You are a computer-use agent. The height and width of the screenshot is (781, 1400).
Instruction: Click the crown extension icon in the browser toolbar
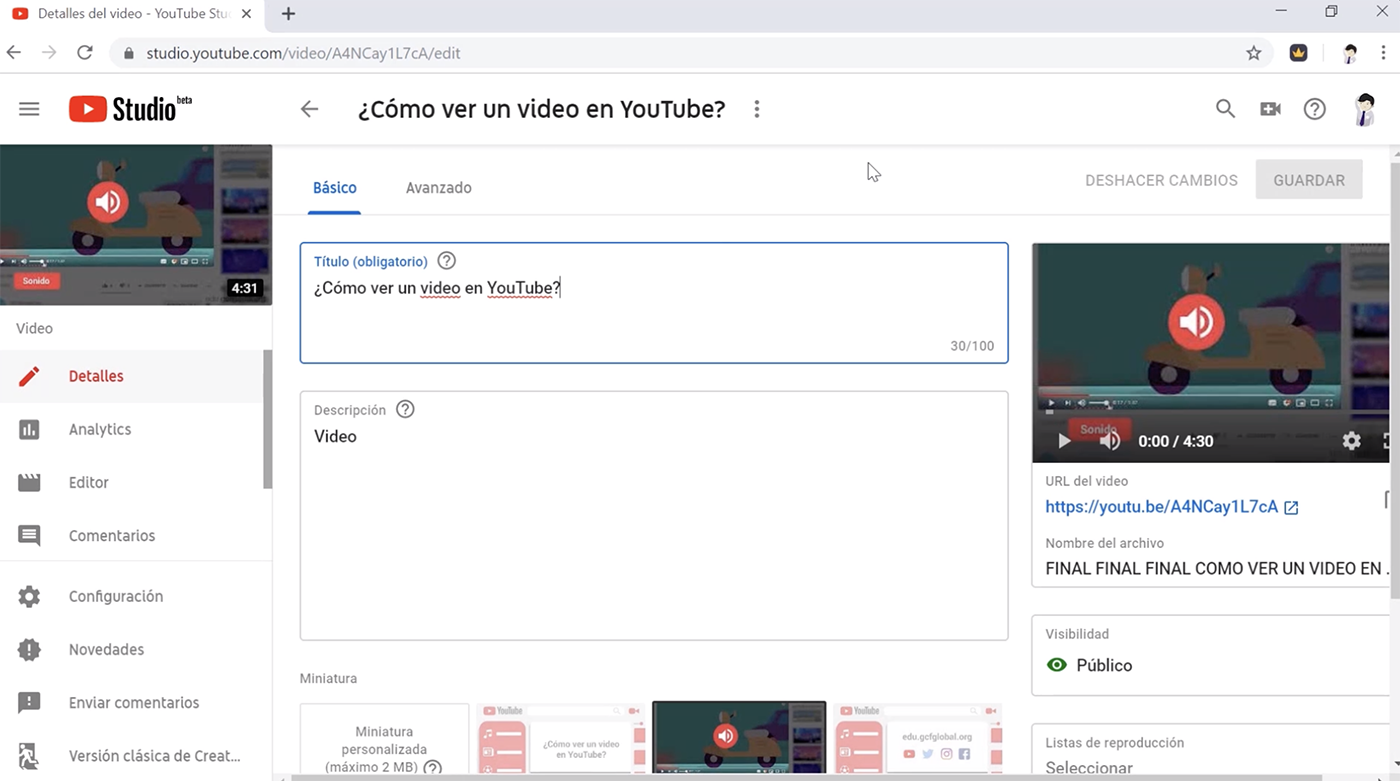[x=1298, y=53]
